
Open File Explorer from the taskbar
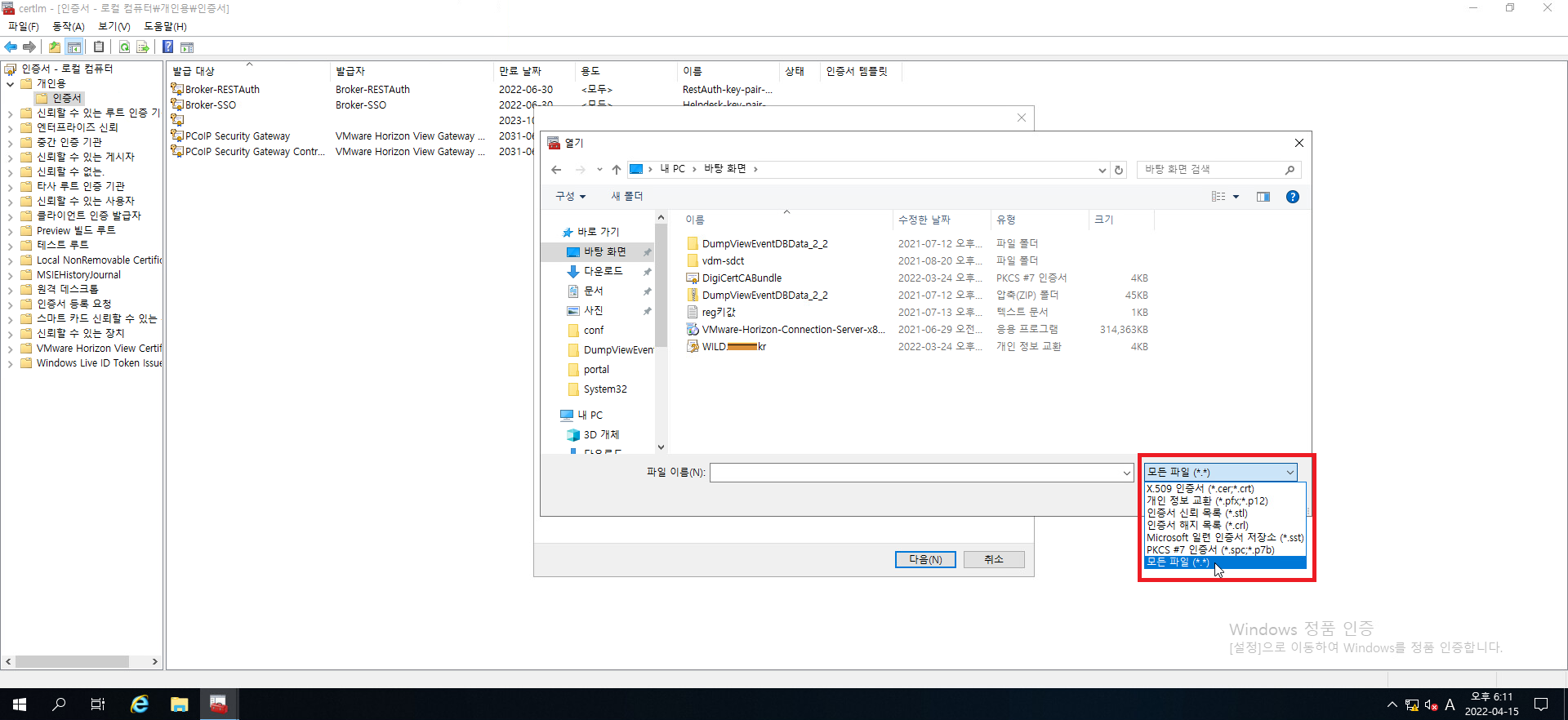click(x=179, y=704)
